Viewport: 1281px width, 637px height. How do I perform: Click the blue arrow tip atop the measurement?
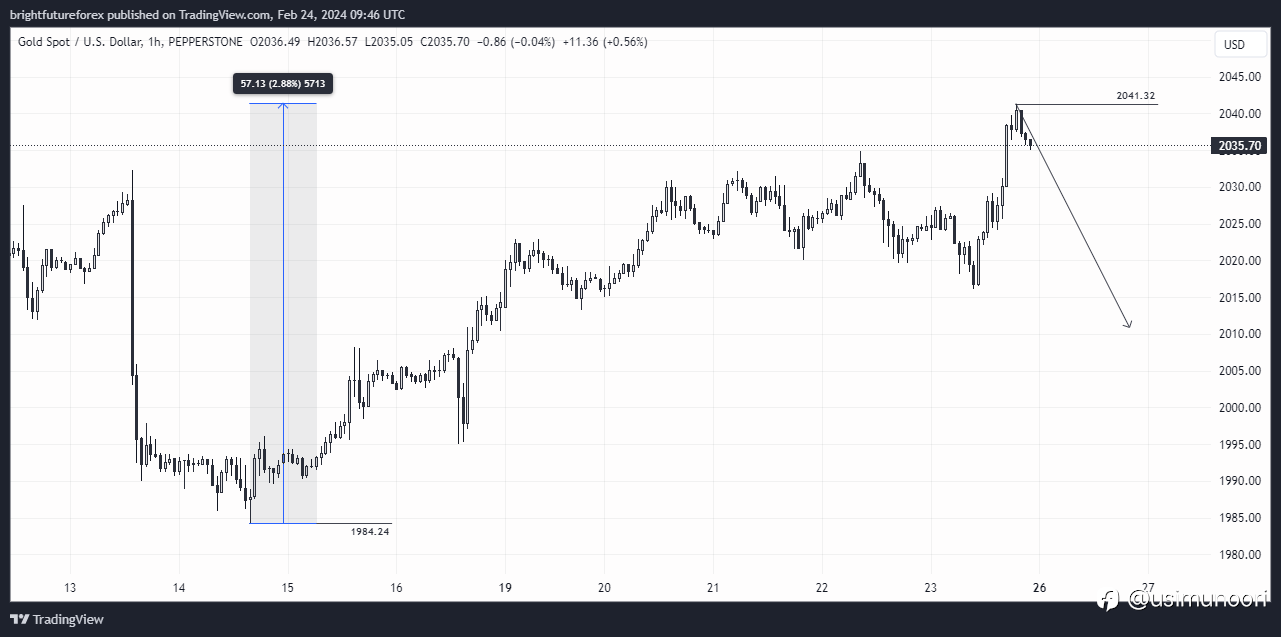click(283, 103)
